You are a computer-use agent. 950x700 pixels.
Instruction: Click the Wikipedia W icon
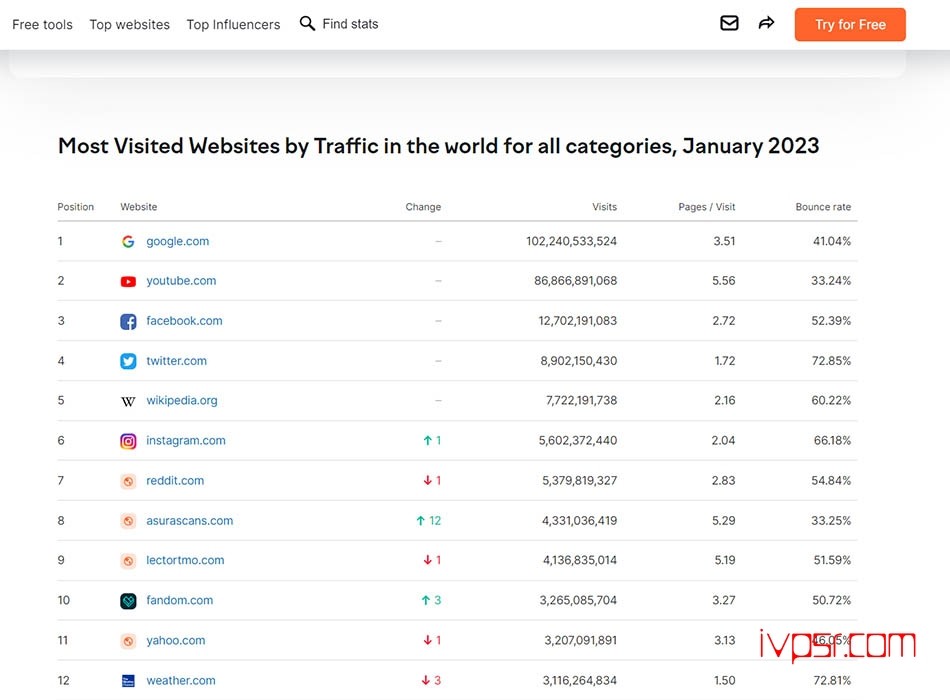click(x=128, y=401)
